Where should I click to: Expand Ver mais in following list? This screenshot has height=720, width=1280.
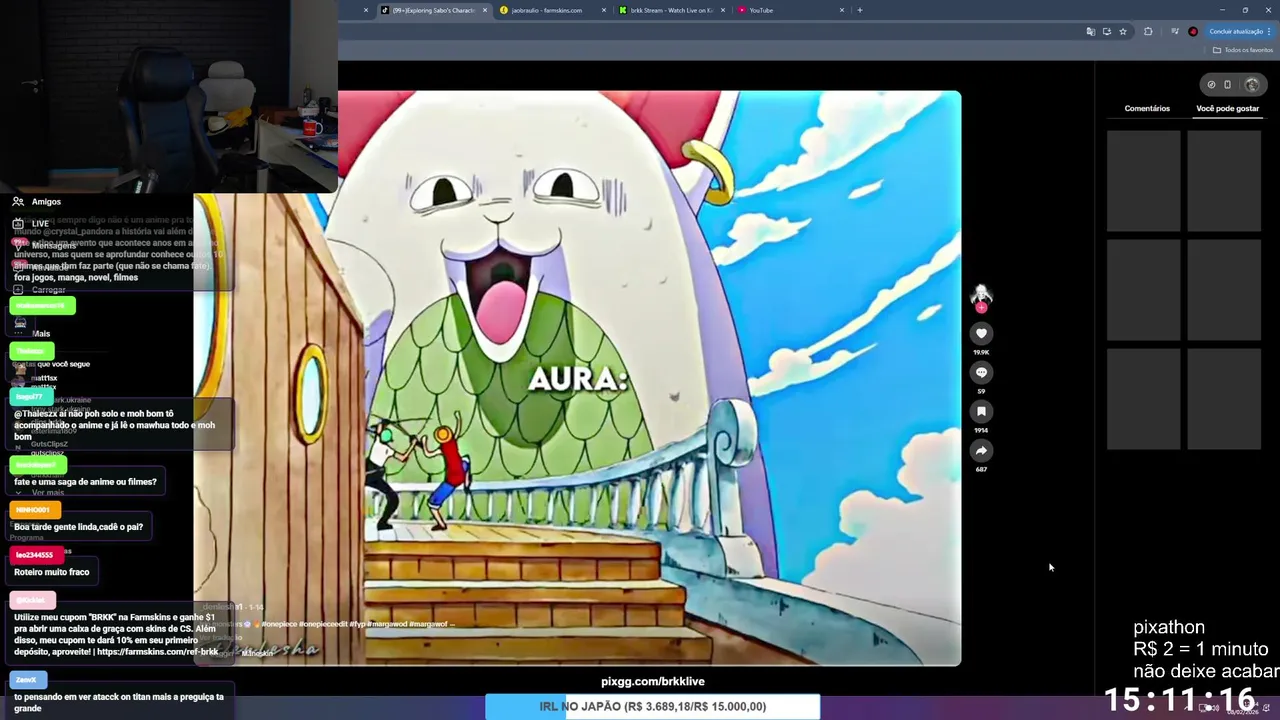[x=47, y=492]
